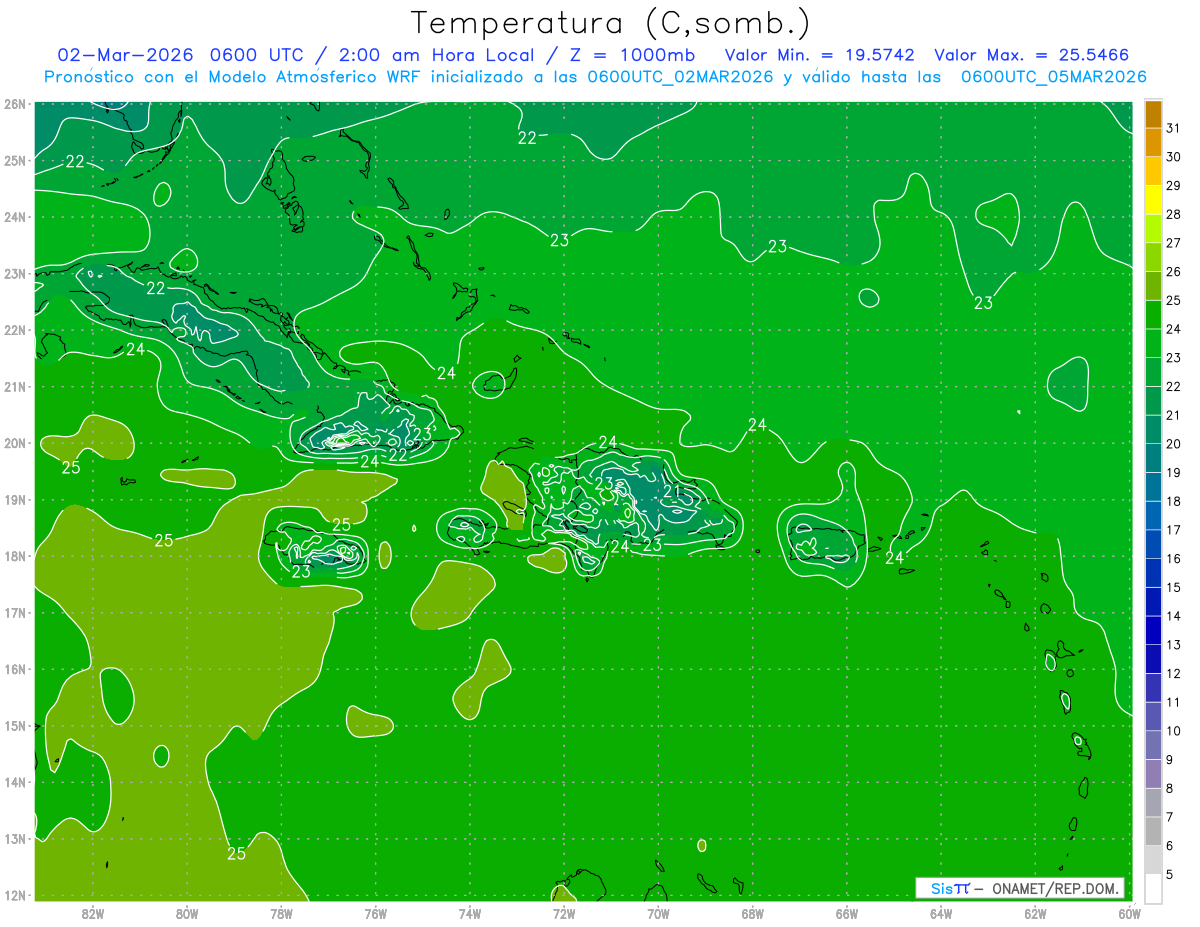Click the 70W longitude axis label
1200x927 pixels.
tap(658, 913)
